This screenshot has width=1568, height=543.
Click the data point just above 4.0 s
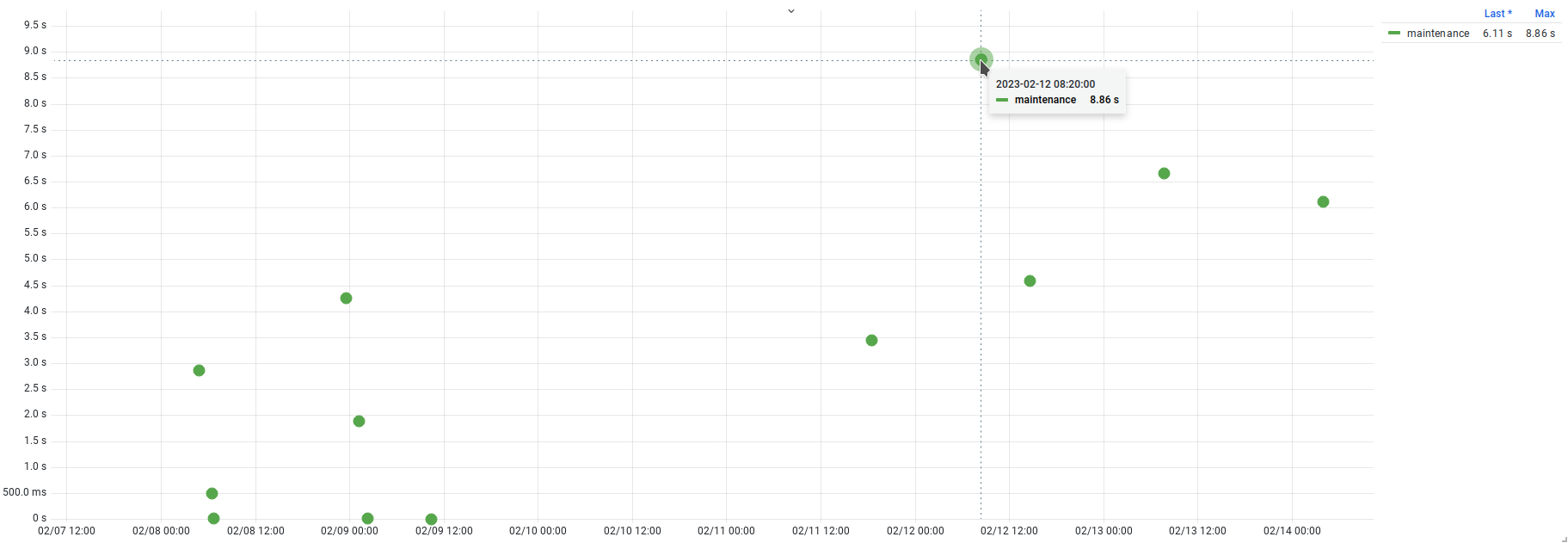coord(346,298)
